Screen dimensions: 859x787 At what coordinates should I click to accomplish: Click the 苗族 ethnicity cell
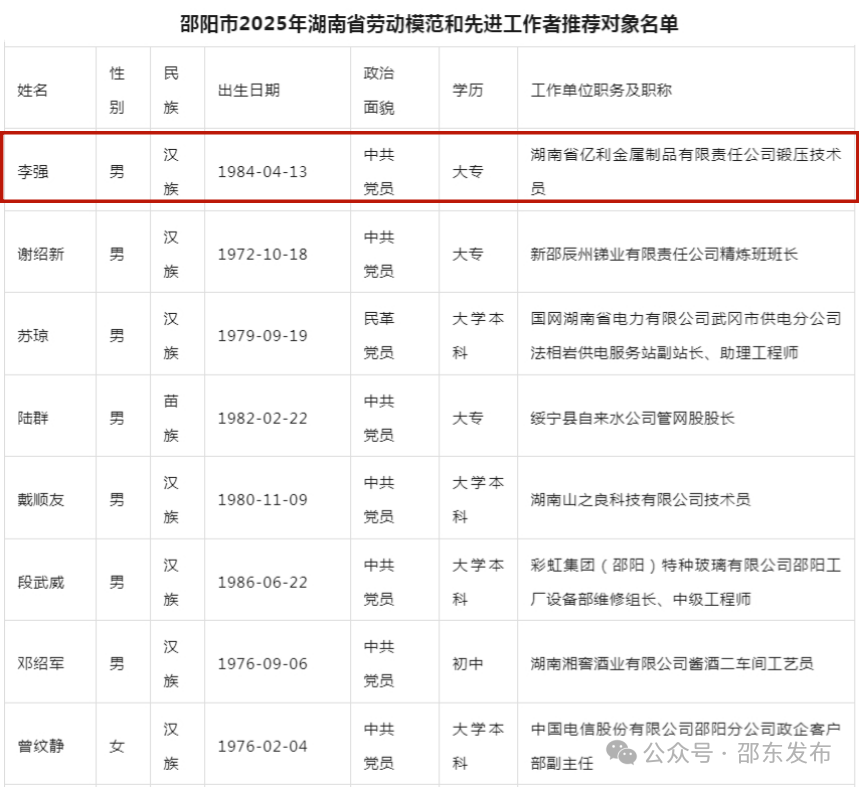tap(171, 418)
